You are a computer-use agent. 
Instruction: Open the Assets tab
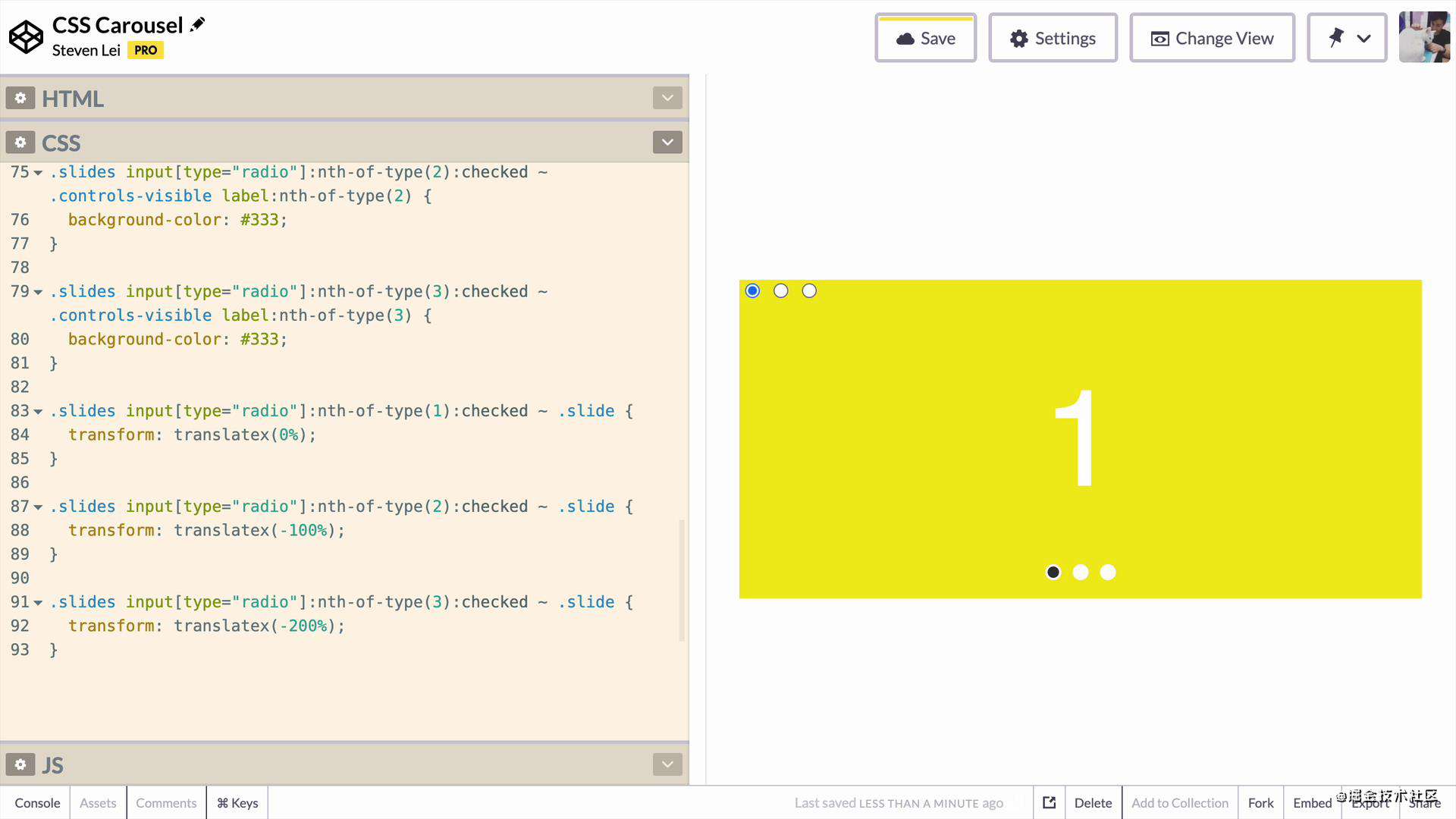(x=98, y=802)
